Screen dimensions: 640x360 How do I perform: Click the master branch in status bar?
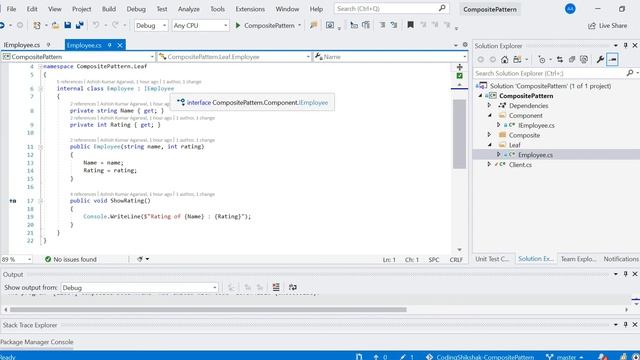566,357
